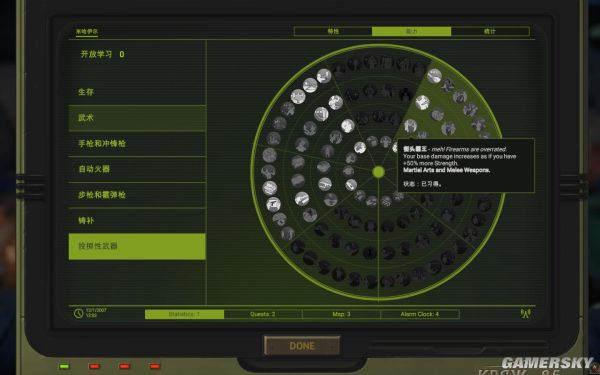Choose the 武术 skill category
Screen dimensions: 600x375
pos(137,118)
